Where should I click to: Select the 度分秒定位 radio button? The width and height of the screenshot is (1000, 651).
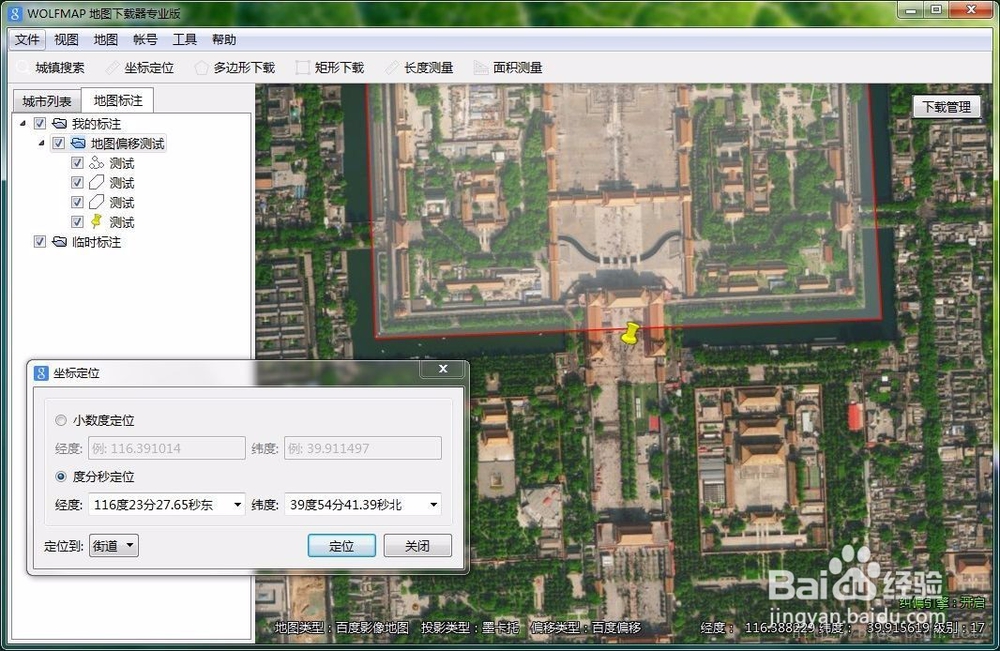pyautogui.click(x=59, y=477)
